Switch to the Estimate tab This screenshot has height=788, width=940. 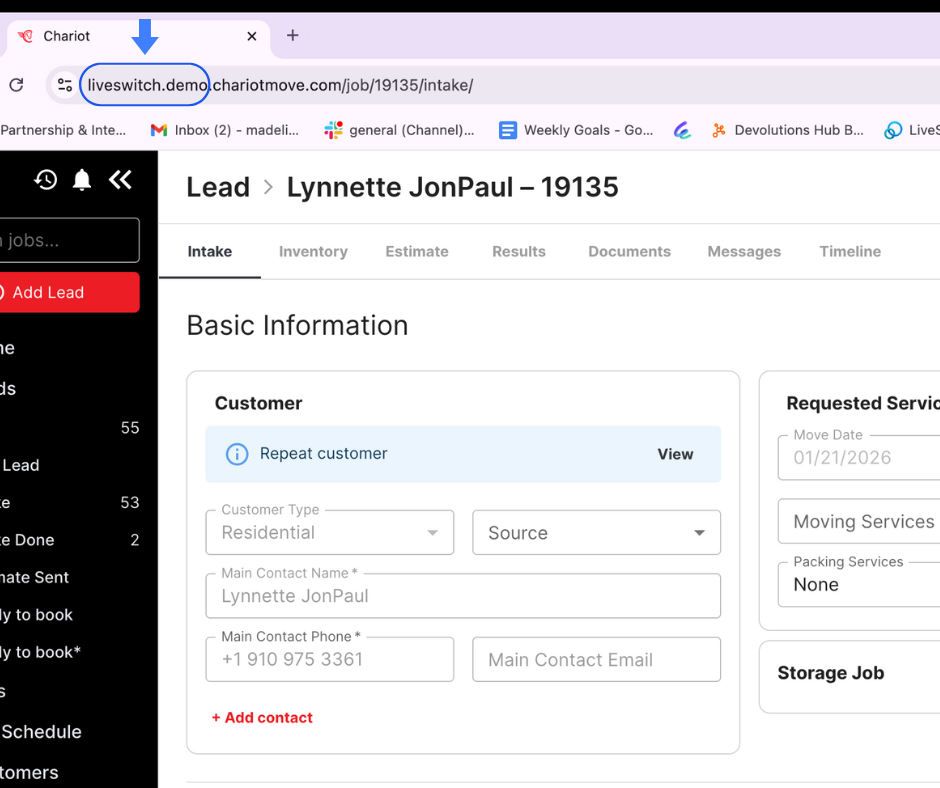click(x=417, y=252)
